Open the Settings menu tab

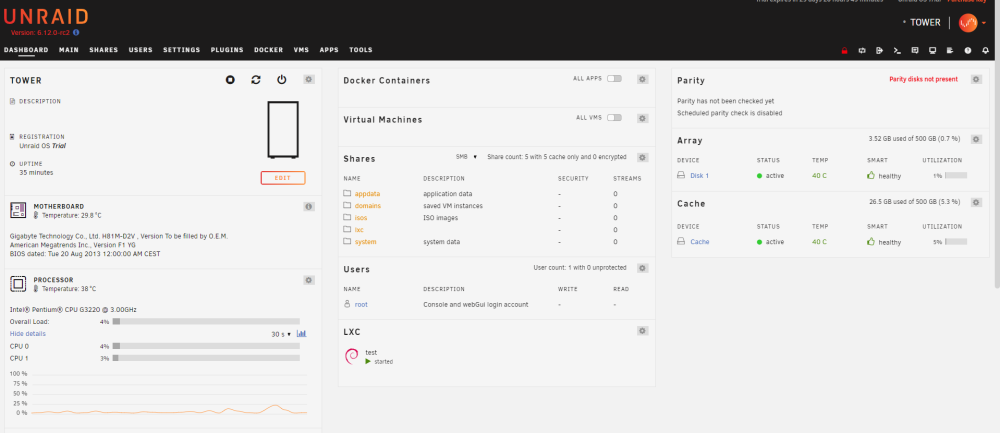coord(181,50)
